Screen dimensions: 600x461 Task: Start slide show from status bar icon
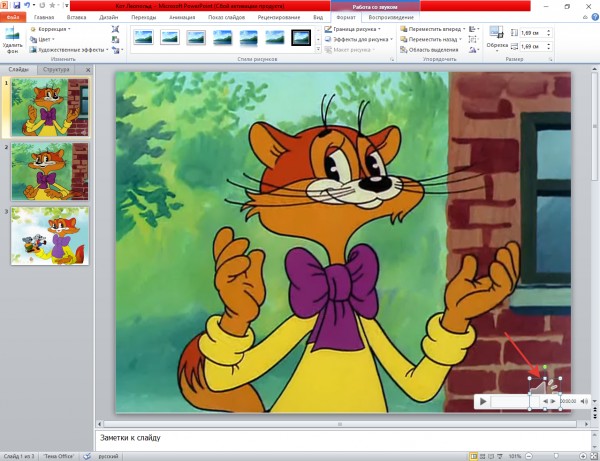pyautogui.click(x=500, y=456)
